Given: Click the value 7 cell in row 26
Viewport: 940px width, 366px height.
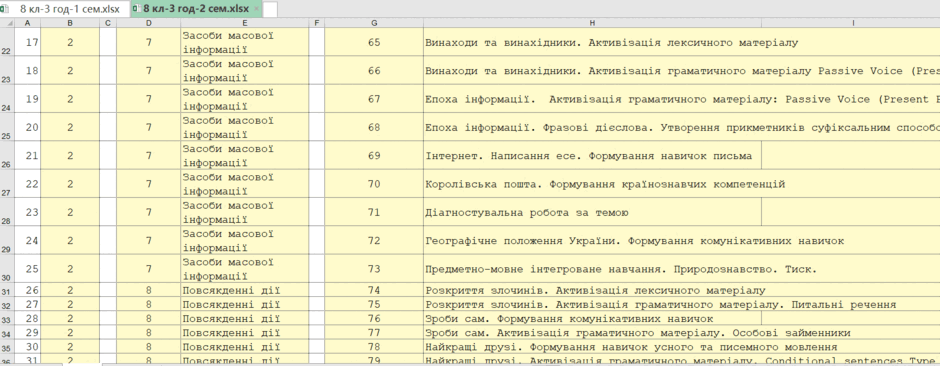Looking at the screenshot, I should (149, 155).
